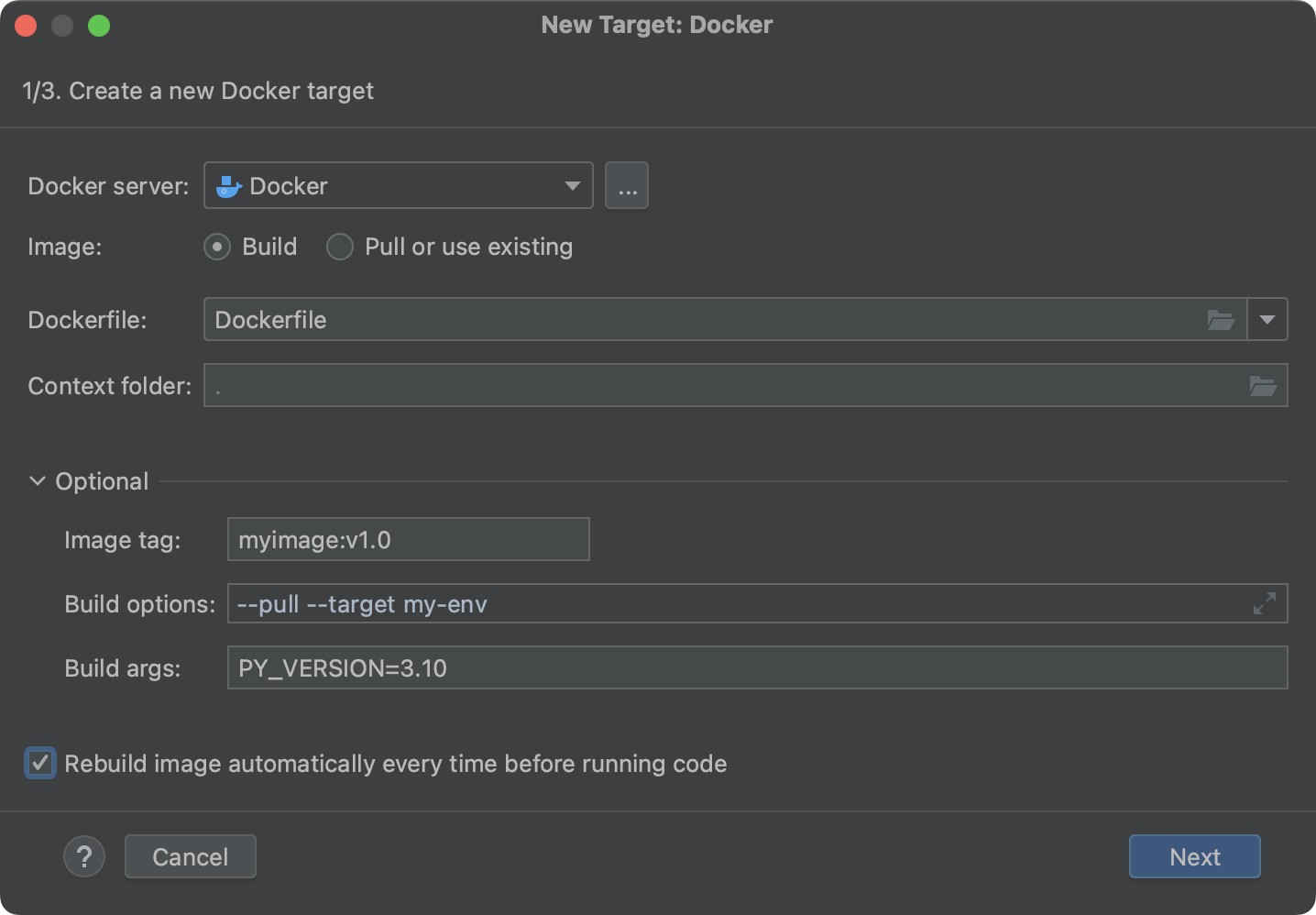The image size is (1316, 915).
Task: Click the Dockerfile browse folder icon
Action: [1220, 320]
